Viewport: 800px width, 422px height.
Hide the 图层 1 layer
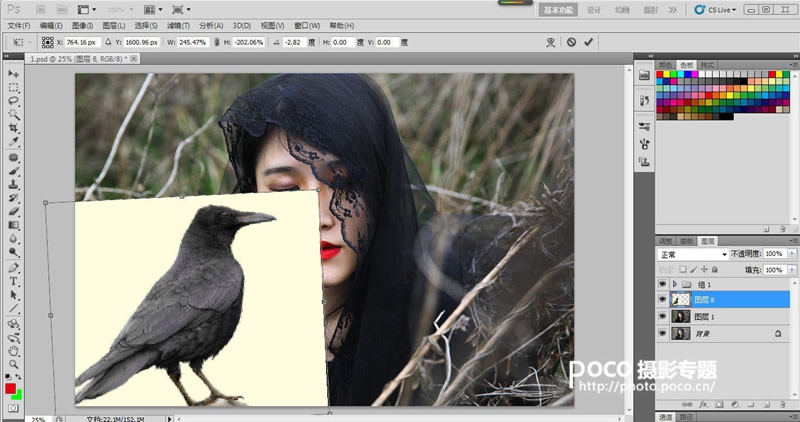(x=662, y=316)
